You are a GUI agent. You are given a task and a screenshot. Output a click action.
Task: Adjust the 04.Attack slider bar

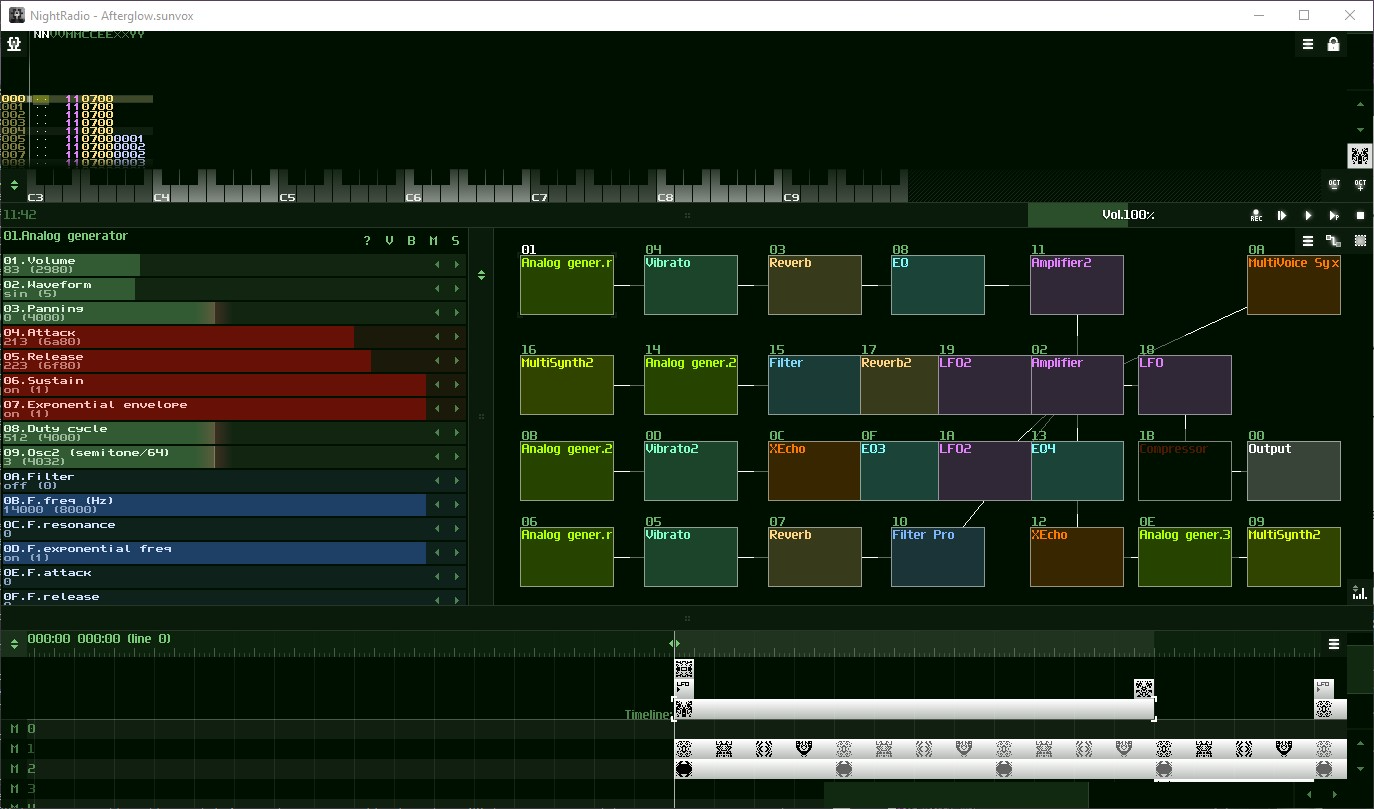click(213, 337)
